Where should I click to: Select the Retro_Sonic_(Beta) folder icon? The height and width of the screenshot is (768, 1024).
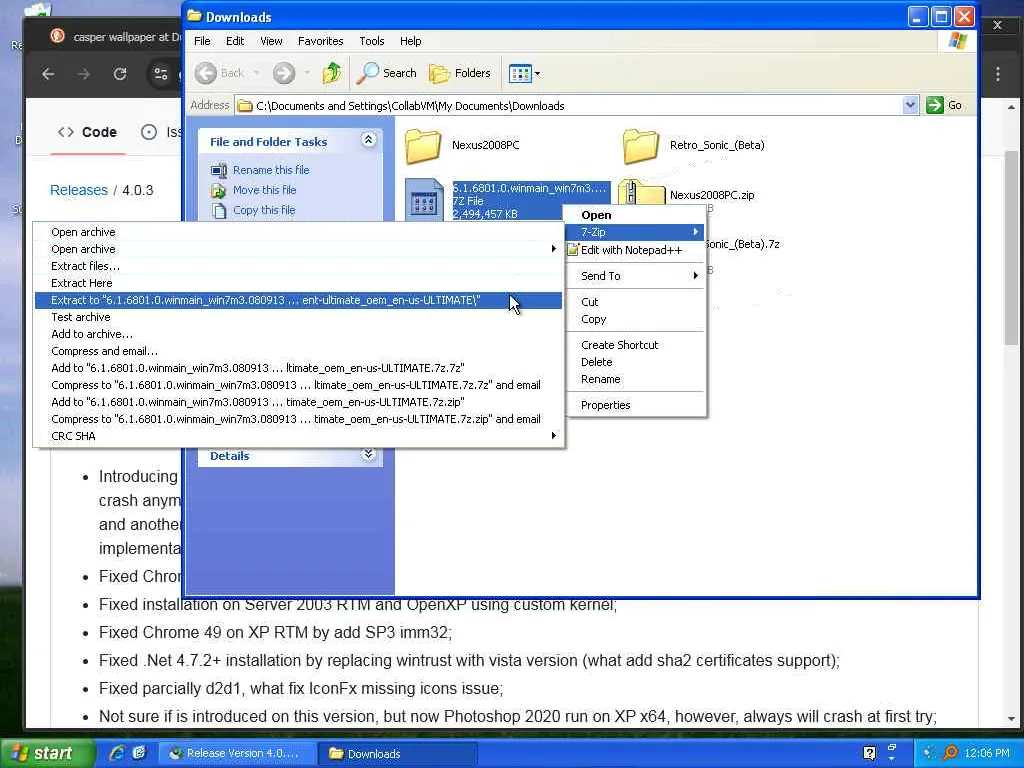640,145
